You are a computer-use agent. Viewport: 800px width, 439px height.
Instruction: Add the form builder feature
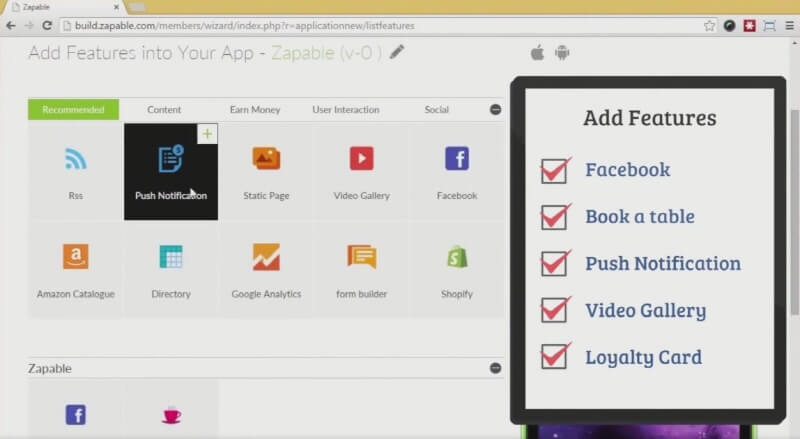click(362, 270)
